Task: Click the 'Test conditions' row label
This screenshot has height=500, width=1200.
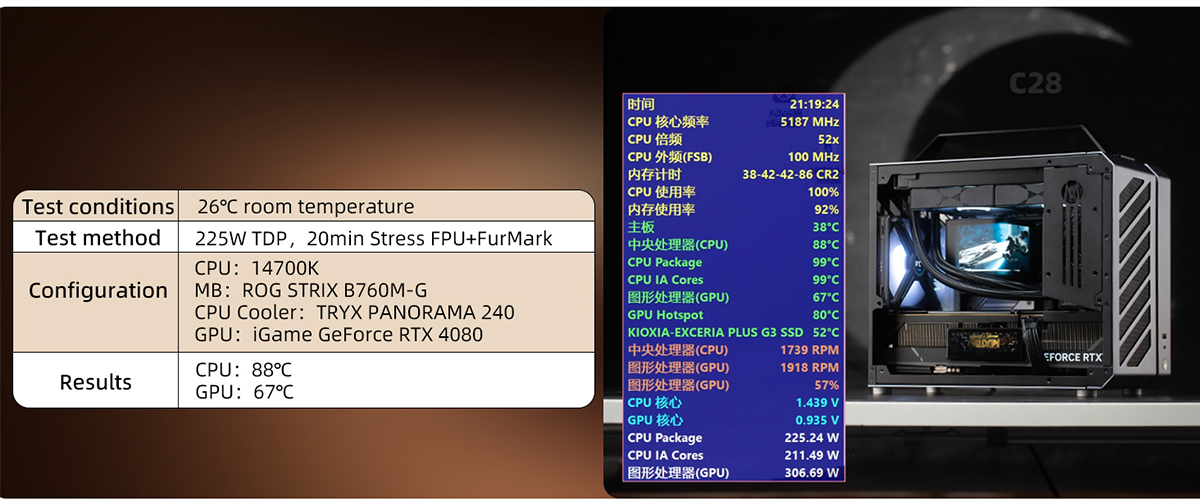Action: (x=98, y=207)
